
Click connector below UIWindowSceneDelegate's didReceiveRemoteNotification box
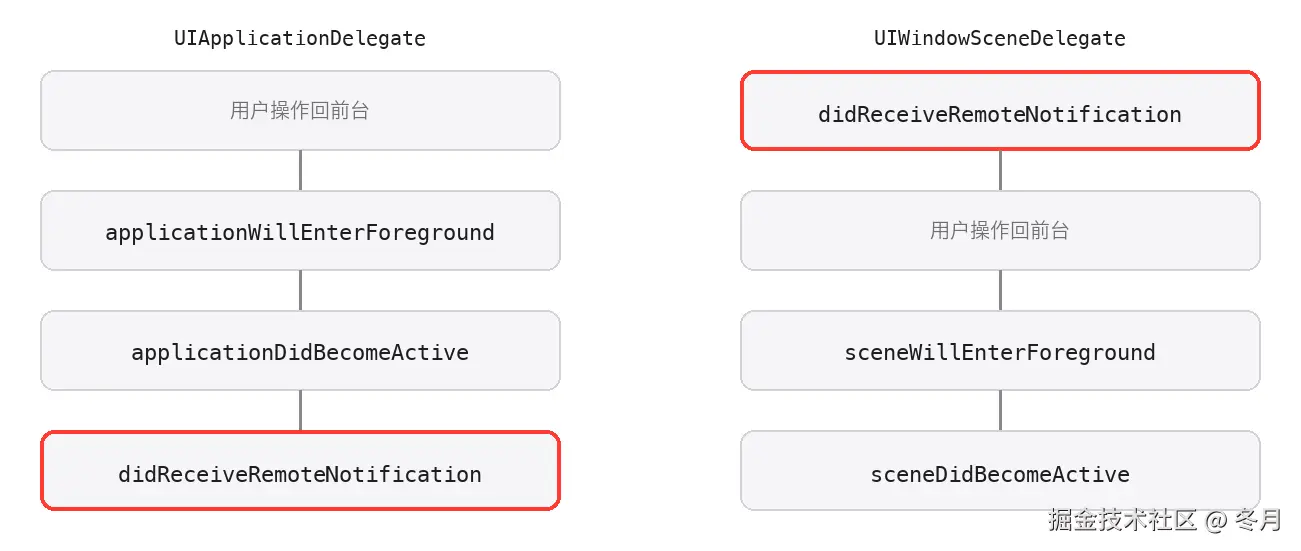(x=1000, y=170)
